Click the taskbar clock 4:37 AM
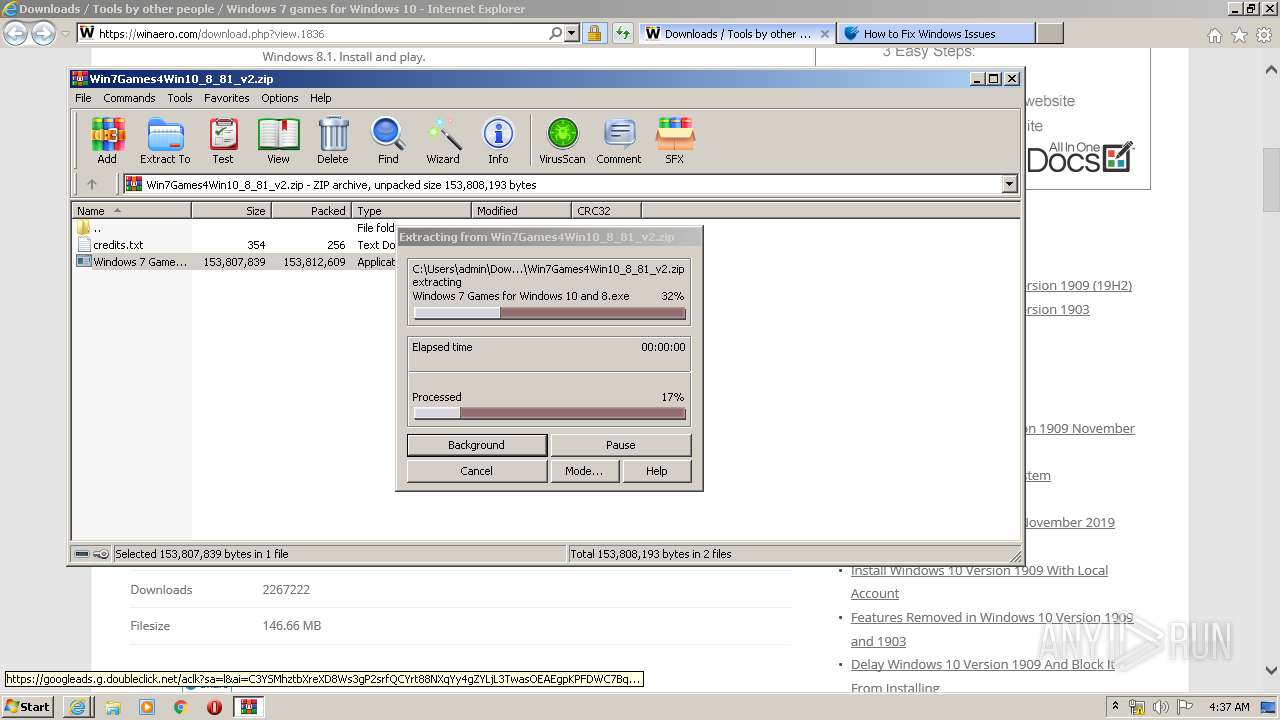The image size is (1280, 720). [1229, 707]
